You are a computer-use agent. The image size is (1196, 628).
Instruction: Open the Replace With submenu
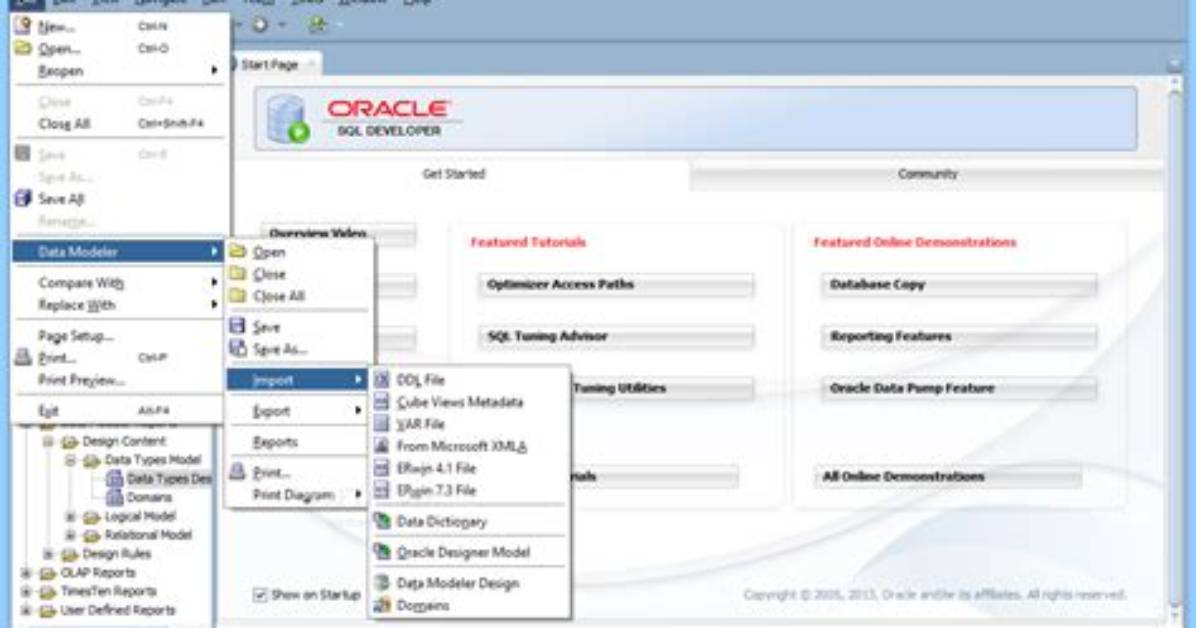coord(119,305)
